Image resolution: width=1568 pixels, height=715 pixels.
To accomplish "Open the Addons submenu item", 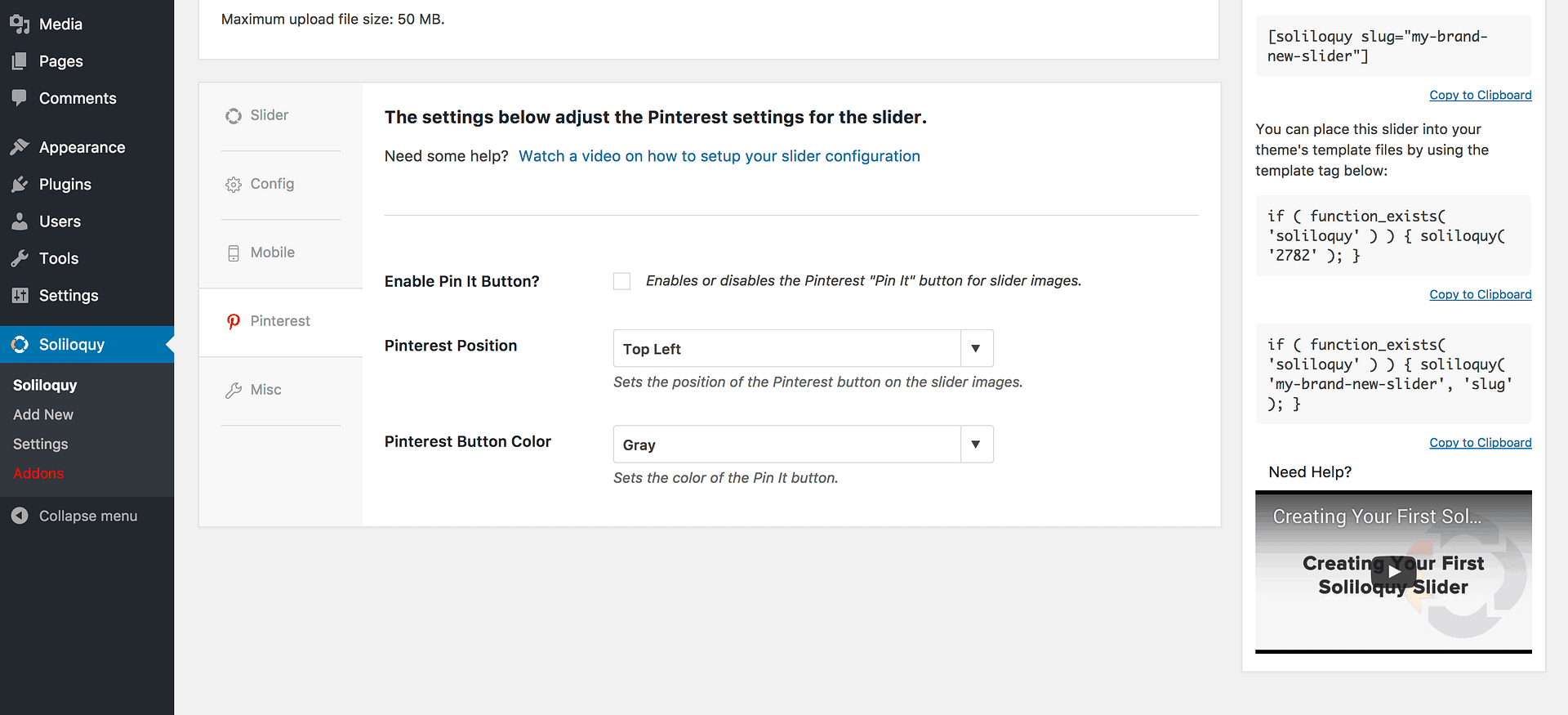I will pos(38,473).
